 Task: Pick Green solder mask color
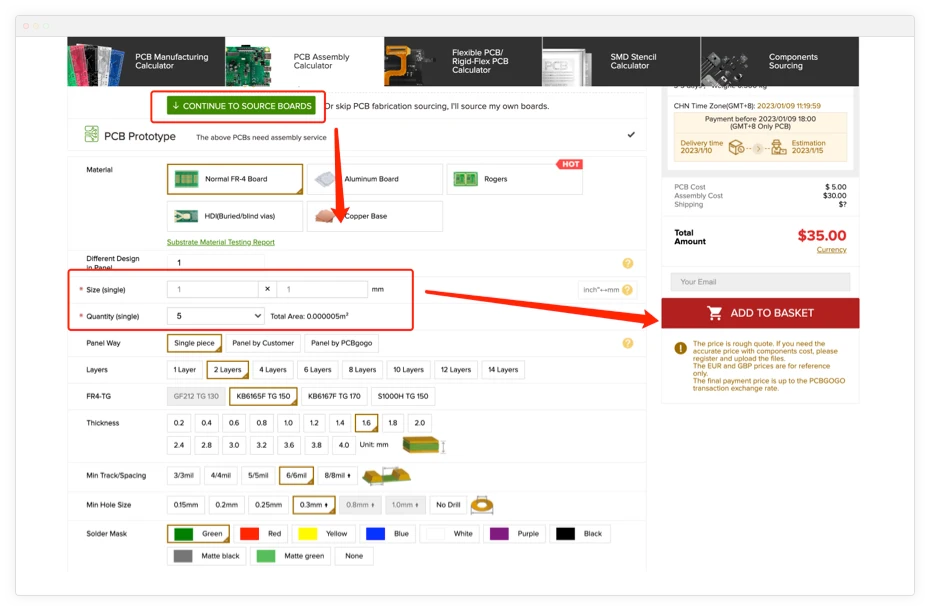coord(198,534)
